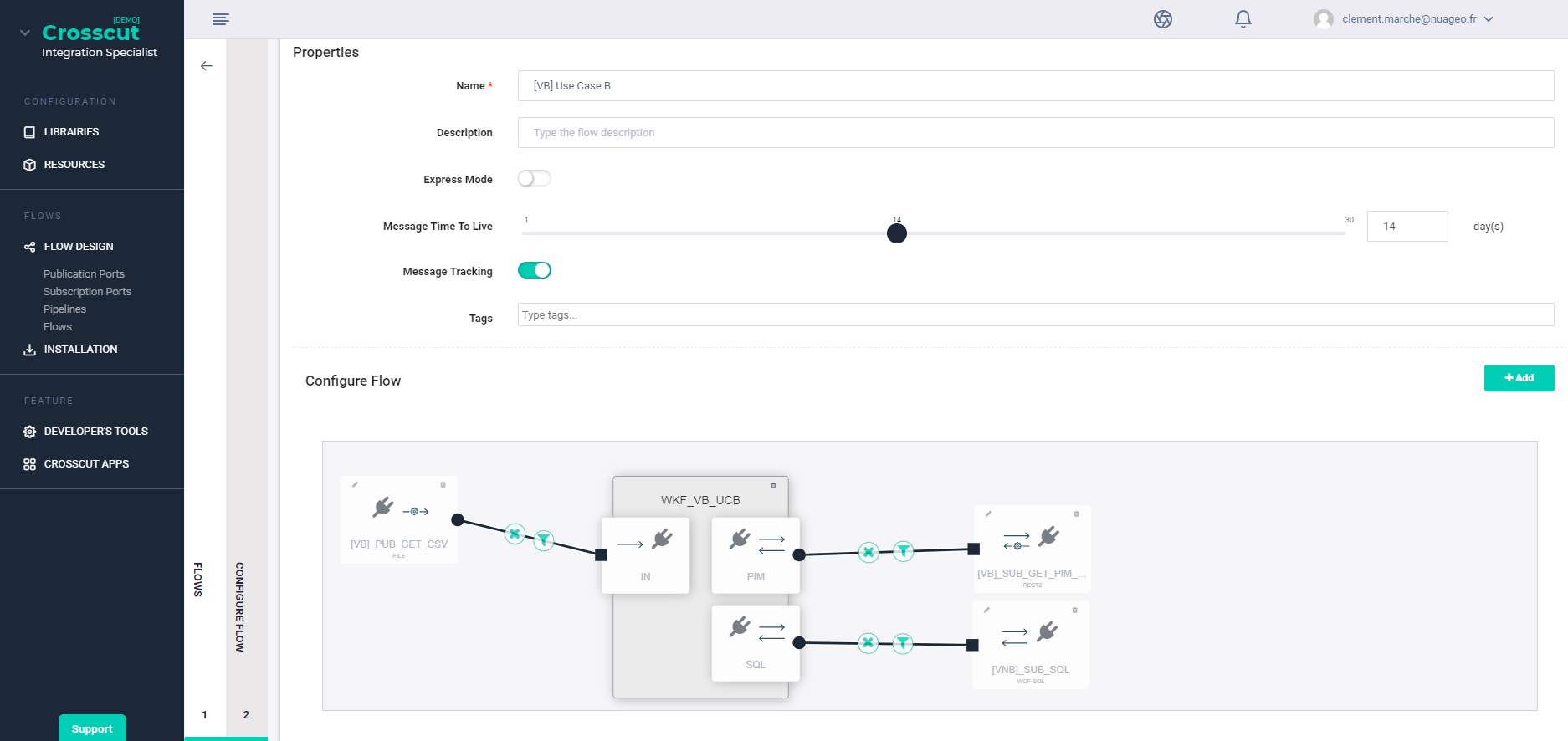The image size is (1568, 741).
Task: Click the input square connector of SUB_GET_PIM
Action: pos(974,549)
